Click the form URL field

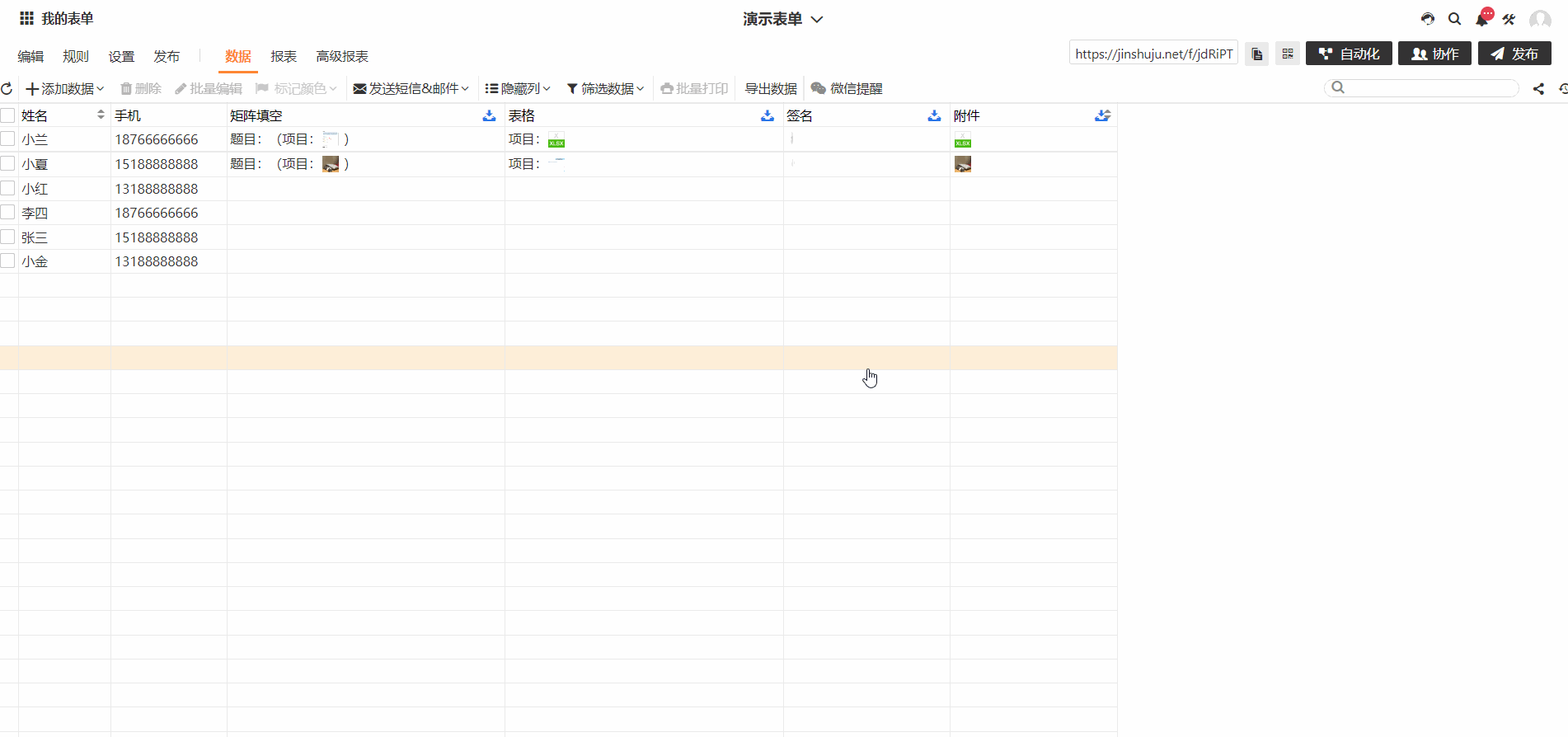tap(1153, 54)
